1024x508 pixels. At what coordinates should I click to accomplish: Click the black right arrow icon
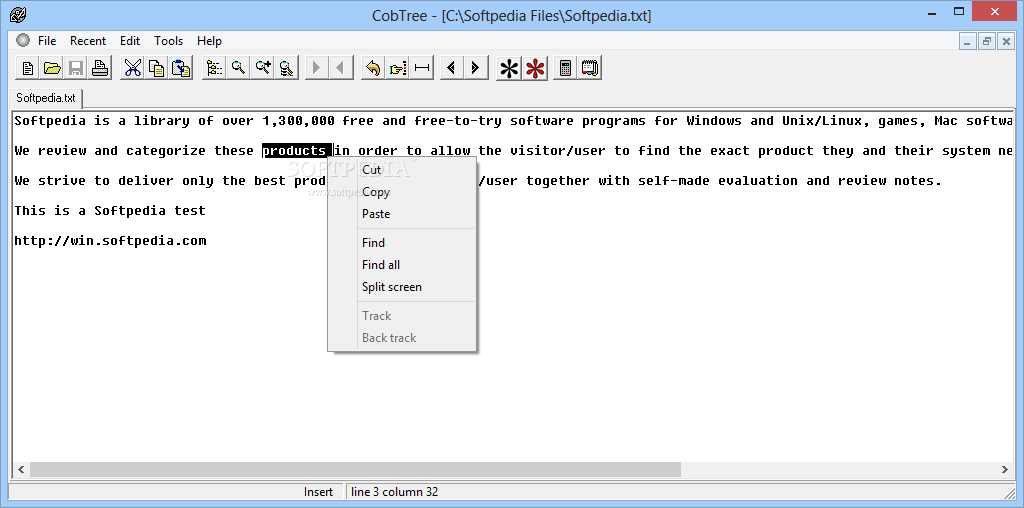click(x=475, y=68)
